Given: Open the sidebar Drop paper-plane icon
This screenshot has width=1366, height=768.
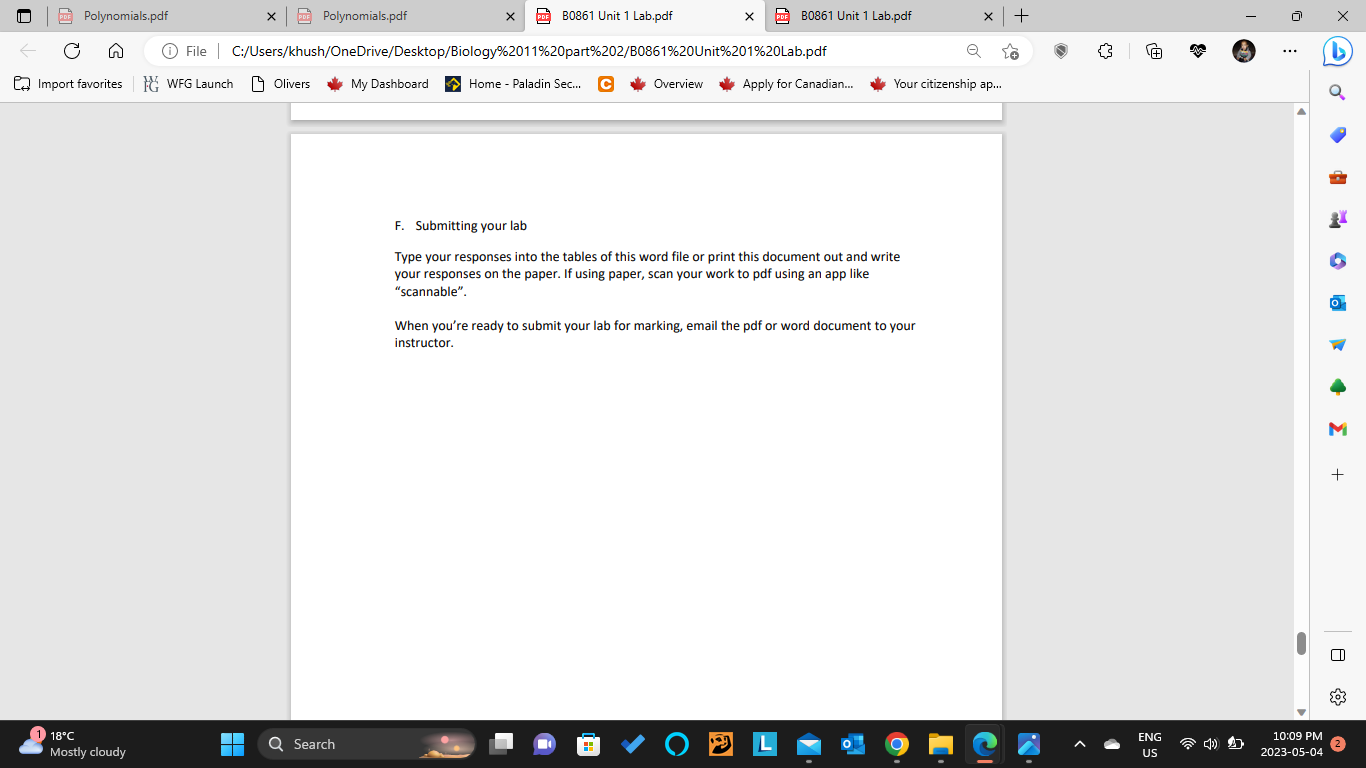Looking at the screenshot, I should point(1337,345).
